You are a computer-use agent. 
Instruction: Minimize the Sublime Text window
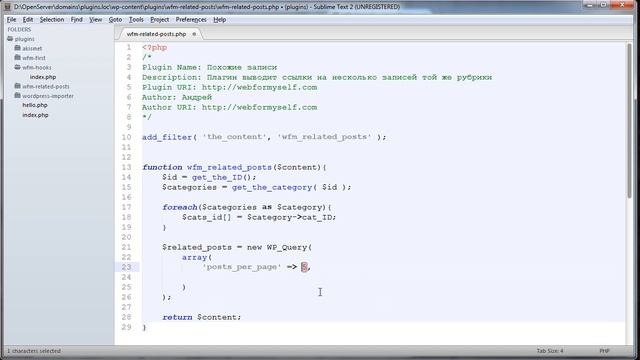click(x=589, y=5)
